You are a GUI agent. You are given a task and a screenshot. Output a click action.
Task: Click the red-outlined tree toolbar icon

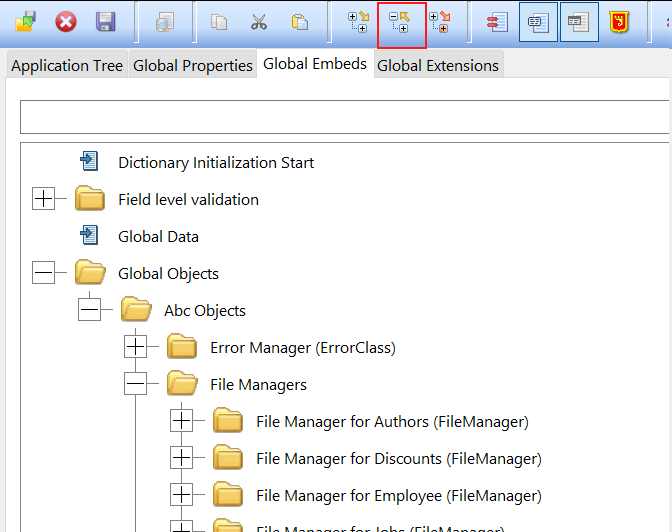tap(401, 24)
